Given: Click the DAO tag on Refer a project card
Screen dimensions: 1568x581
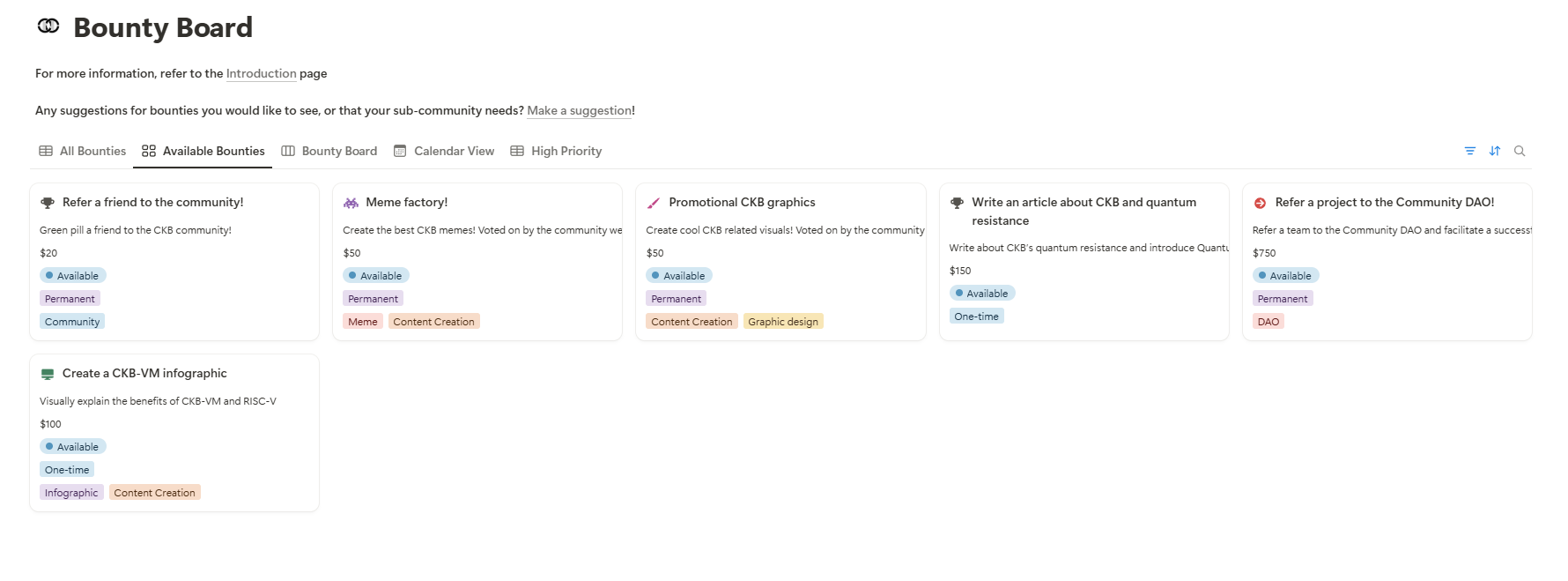Looking at the screenshot, I should point(1268,322).
